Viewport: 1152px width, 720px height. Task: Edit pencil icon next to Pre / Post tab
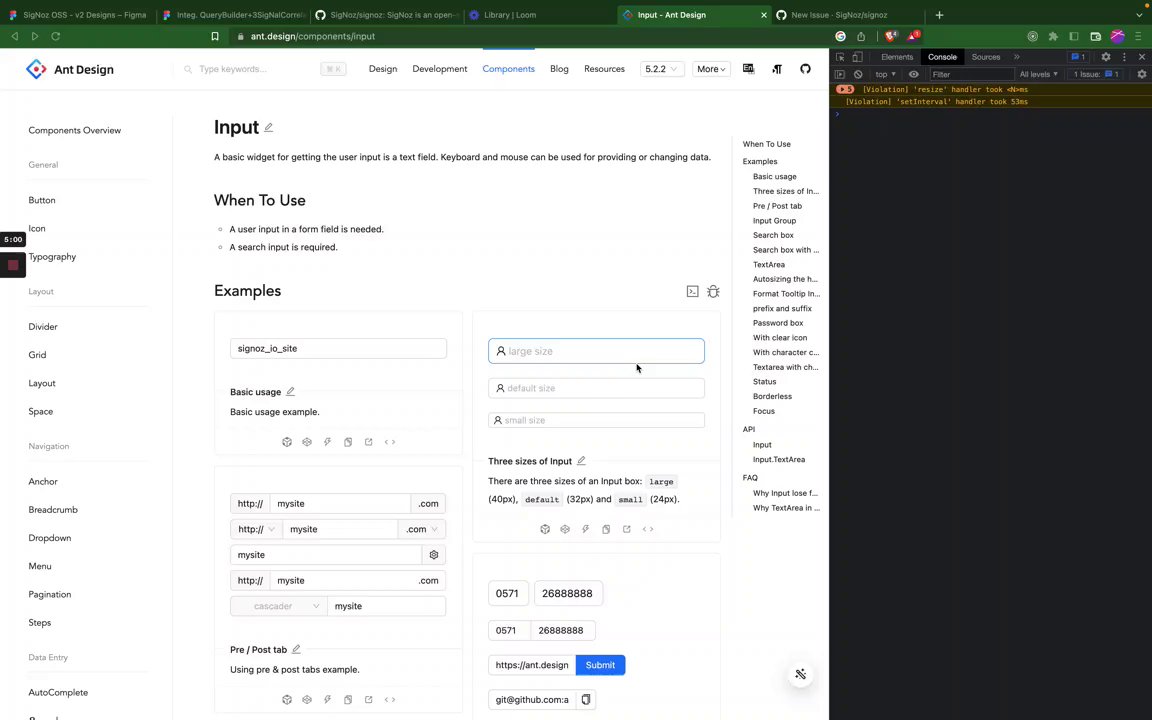(296, 649)
